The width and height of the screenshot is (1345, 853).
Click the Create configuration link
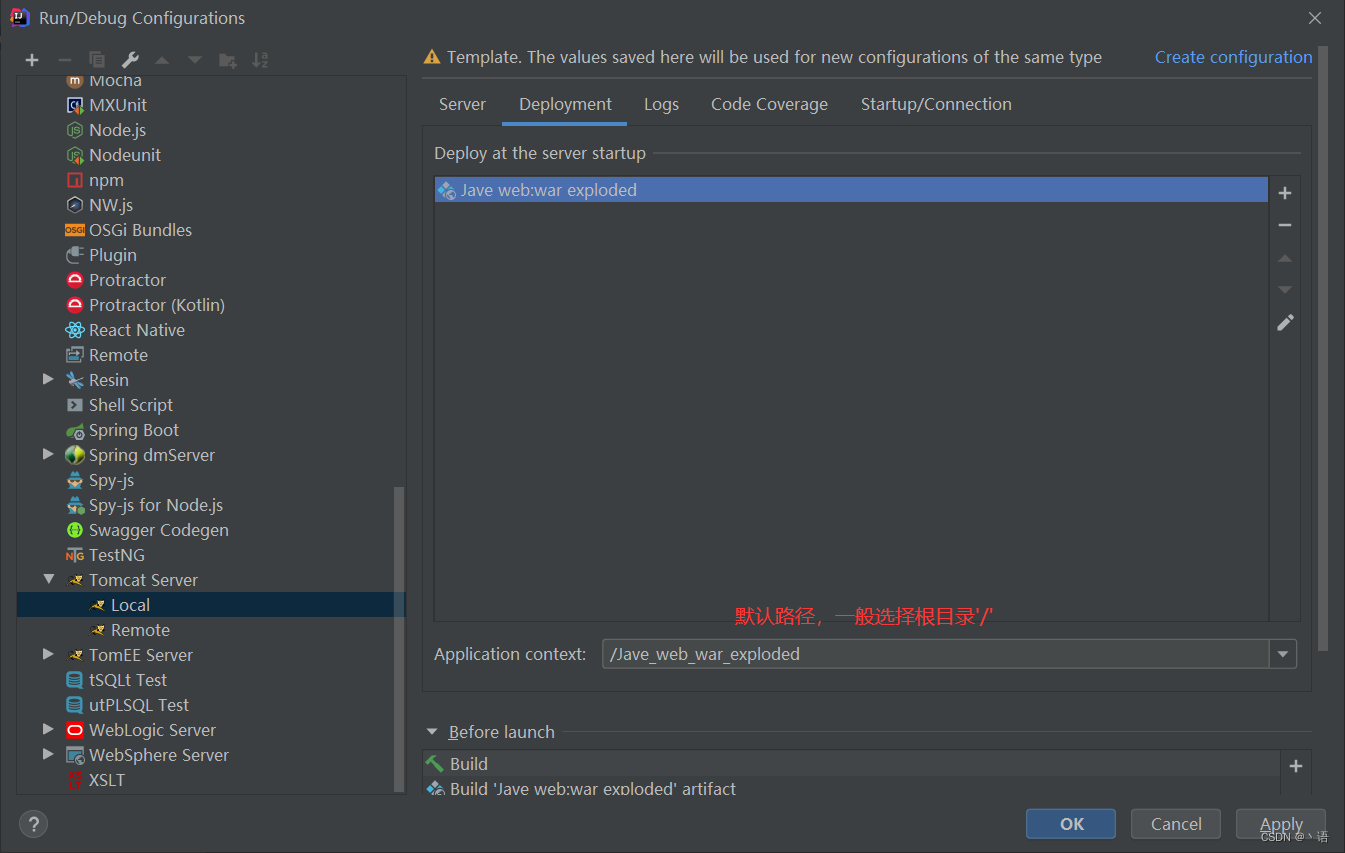pyautogui.click(x=1233, y=57)
